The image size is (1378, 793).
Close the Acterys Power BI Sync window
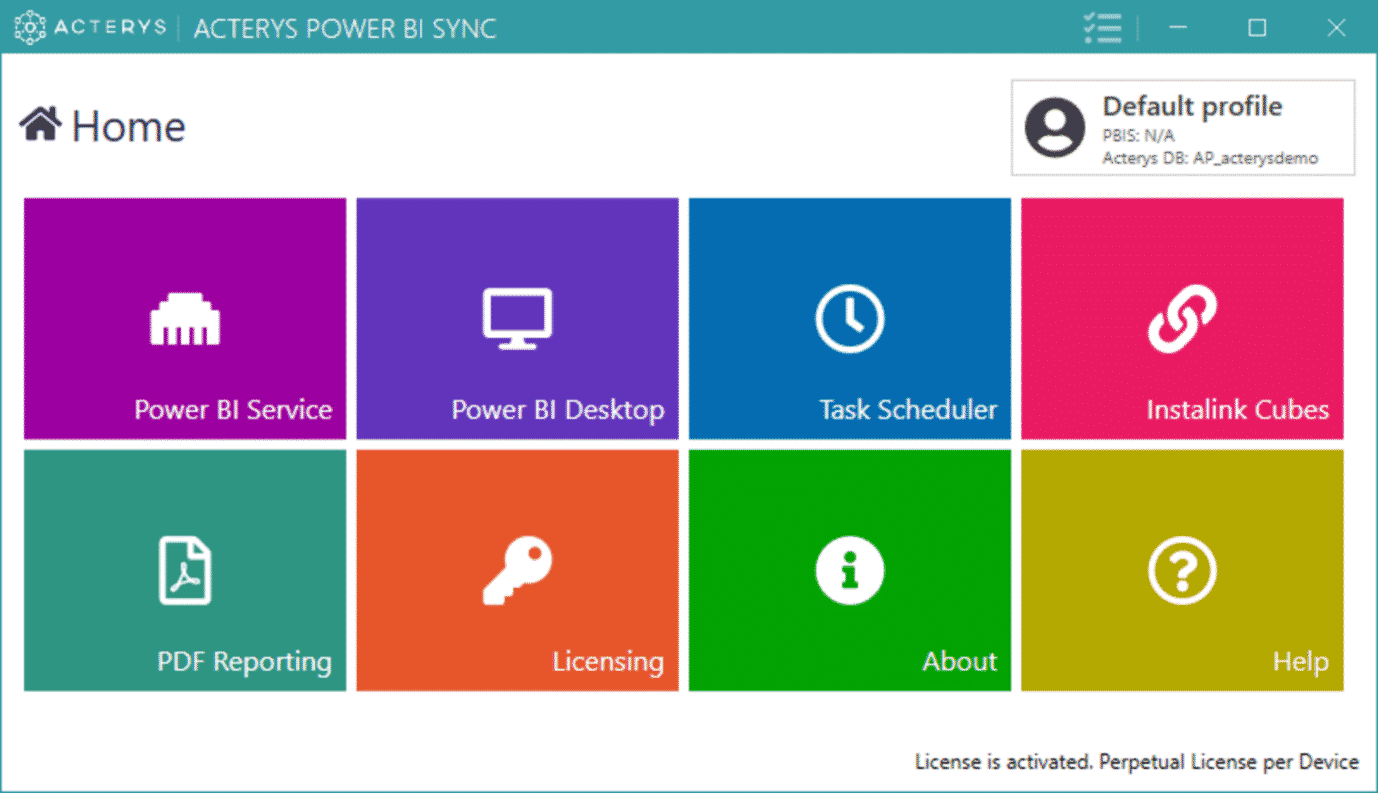pos(1336,28)
